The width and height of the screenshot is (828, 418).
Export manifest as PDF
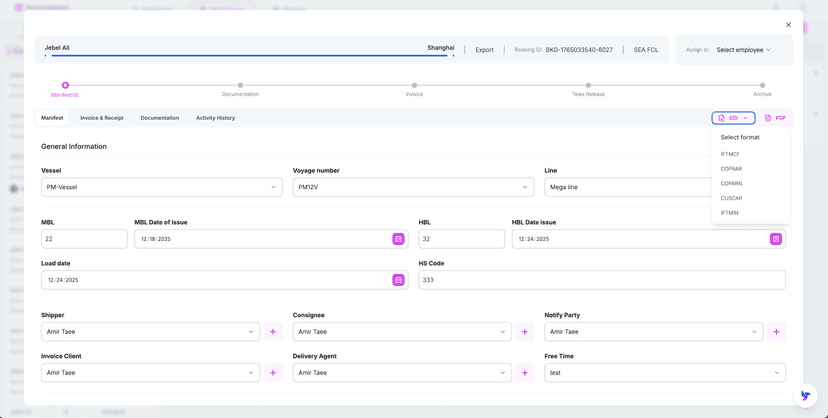coord(775,118)
